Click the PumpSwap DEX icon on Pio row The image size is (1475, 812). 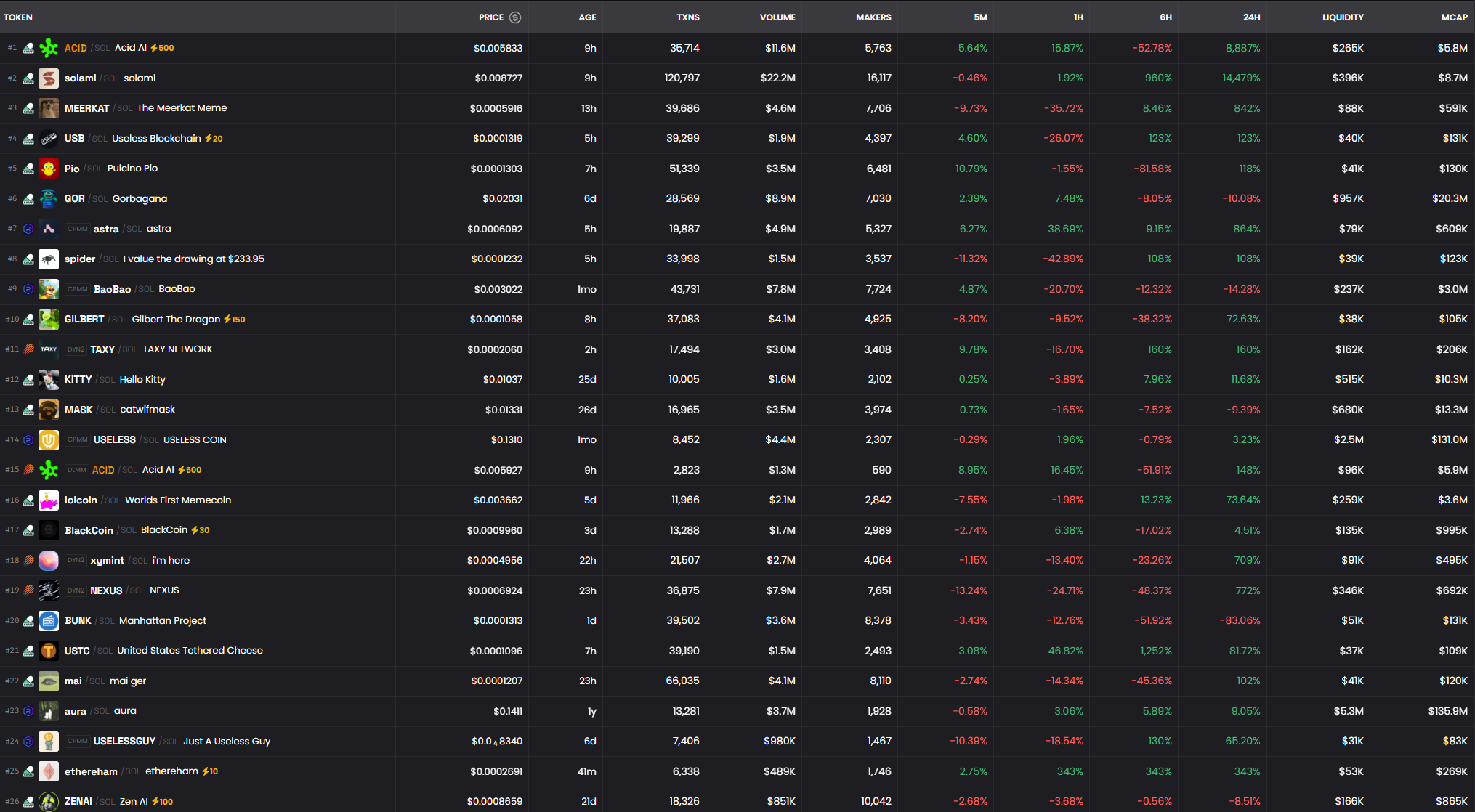tap(28, 169)
